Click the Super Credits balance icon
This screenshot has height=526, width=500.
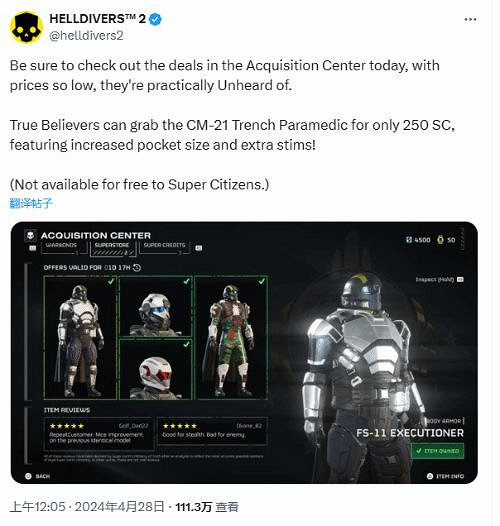click(x=408, y=240)
